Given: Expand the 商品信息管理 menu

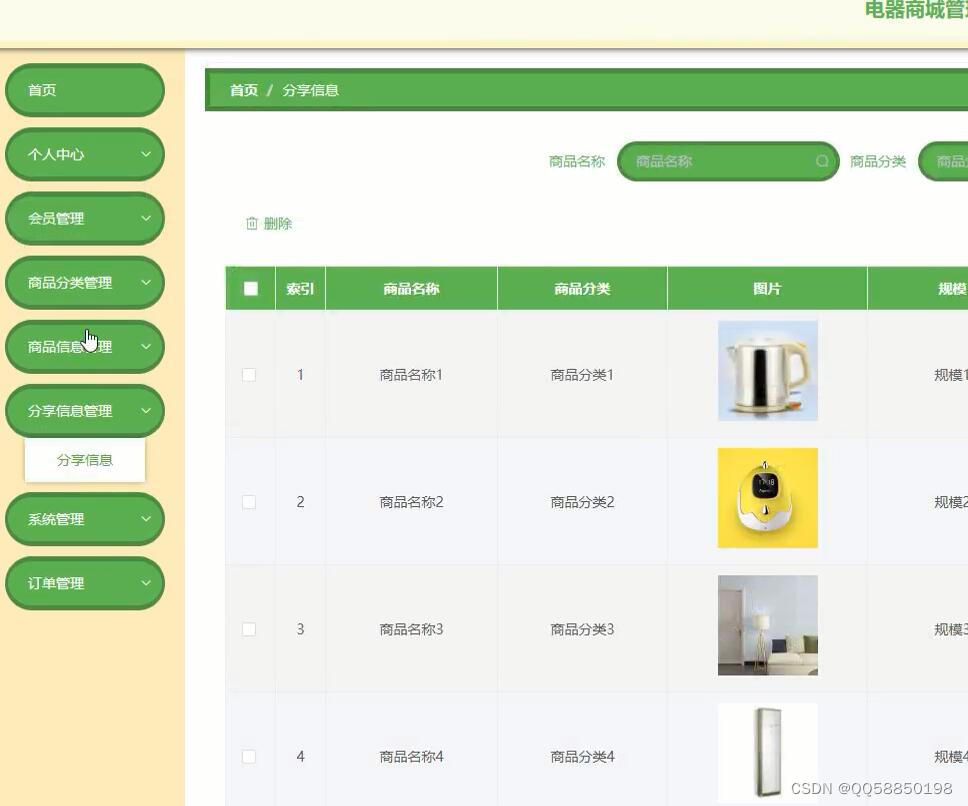Looking at the screenshot, I should [x=85, y=346].
